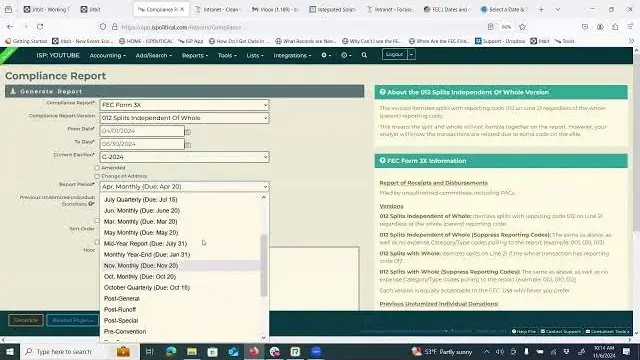
Task: Open File Explorer from the taskbar
Action: pos(192,351)
